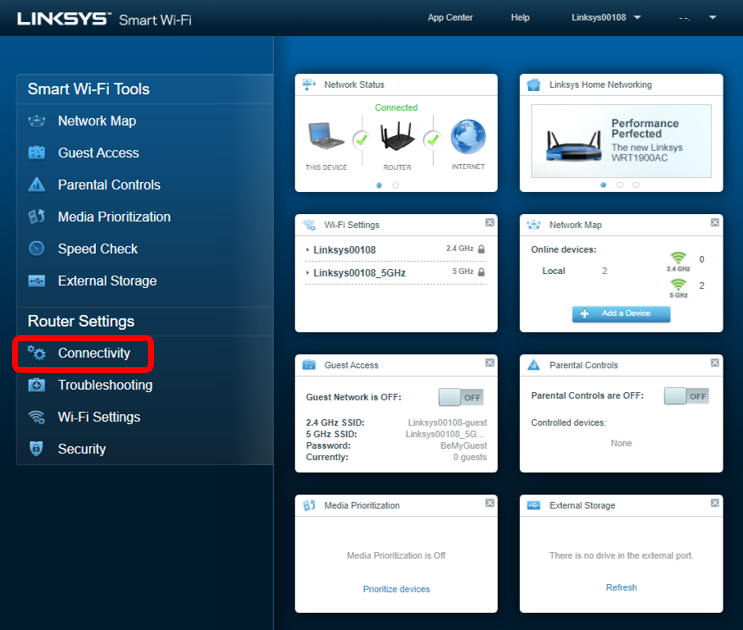The width and height of the screenshot is (743, 630).
Task: Select first slide dot in Home Networking
Action: coord(603,185)
